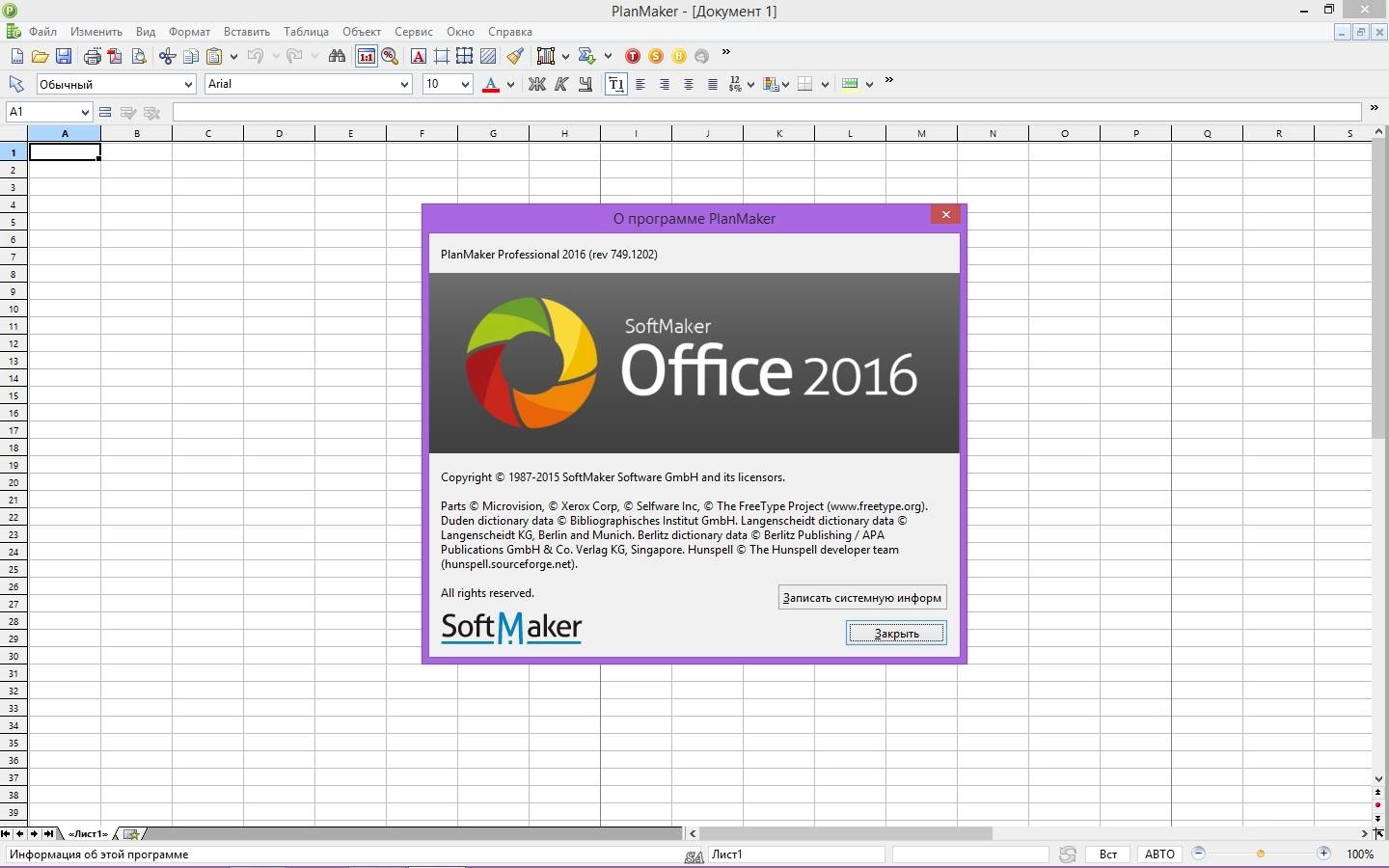This screenshot has height=868, width=1389.
Task: Paste with the clipboard icon
Action: [x=215, y=56]
